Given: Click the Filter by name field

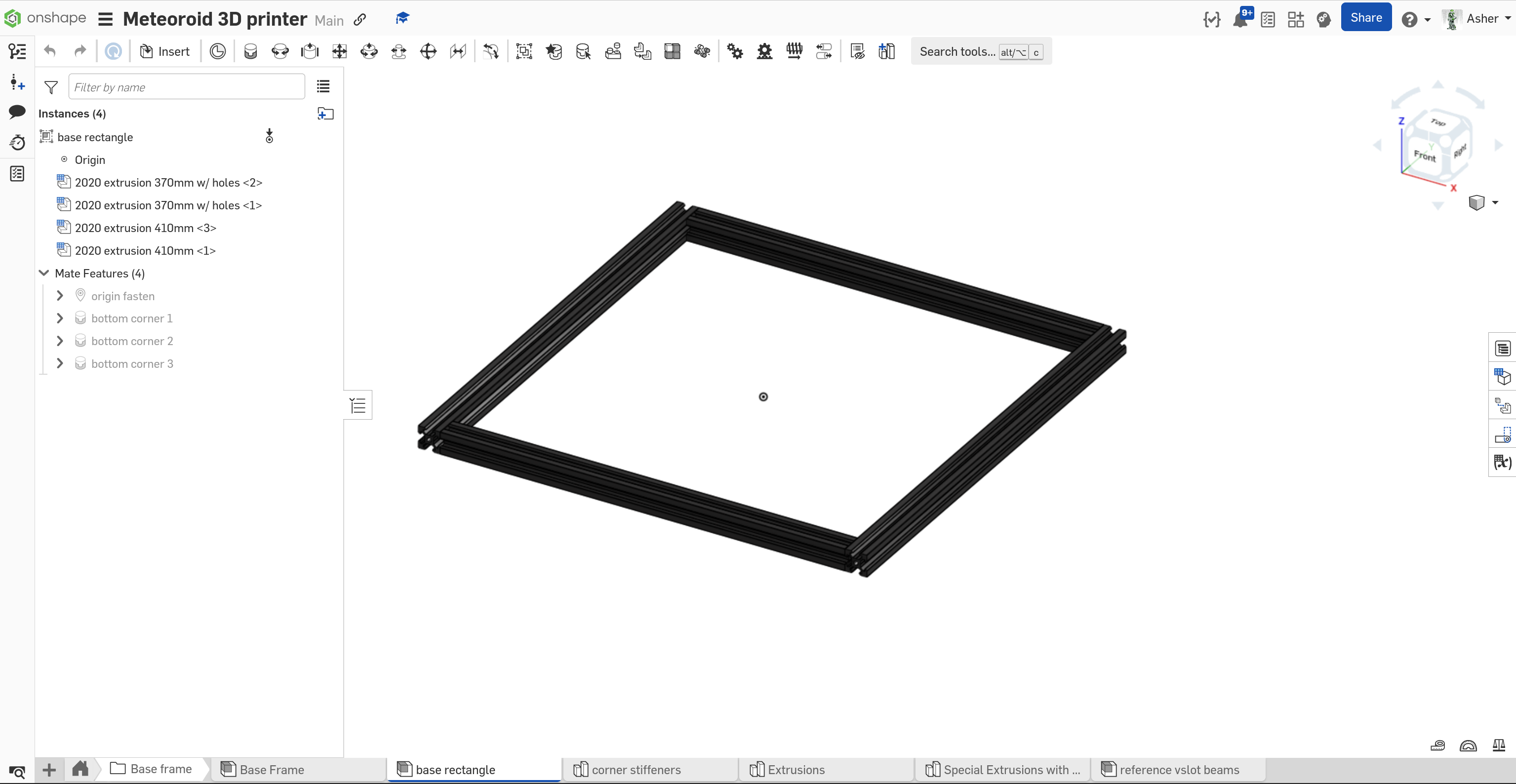Looking at the screenshot, I should tap(187, 87).
